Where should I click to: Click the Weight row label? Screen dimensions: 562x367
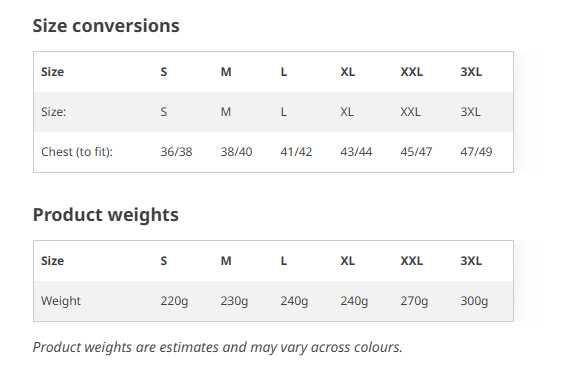pyautogui.click(x=61, y=301)
